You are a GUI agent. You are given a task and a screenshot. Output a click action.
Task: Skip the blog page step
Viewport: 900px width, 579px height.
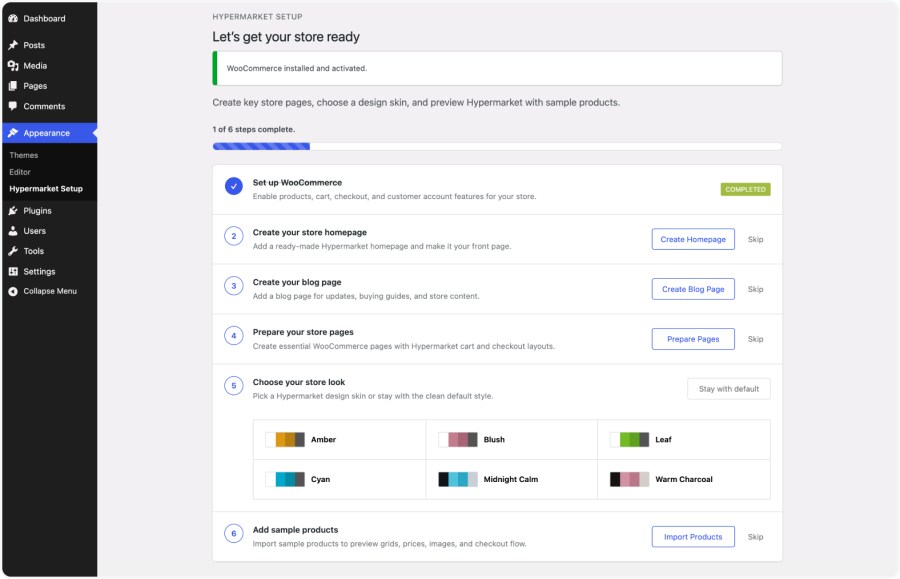[x=755, y=289]
